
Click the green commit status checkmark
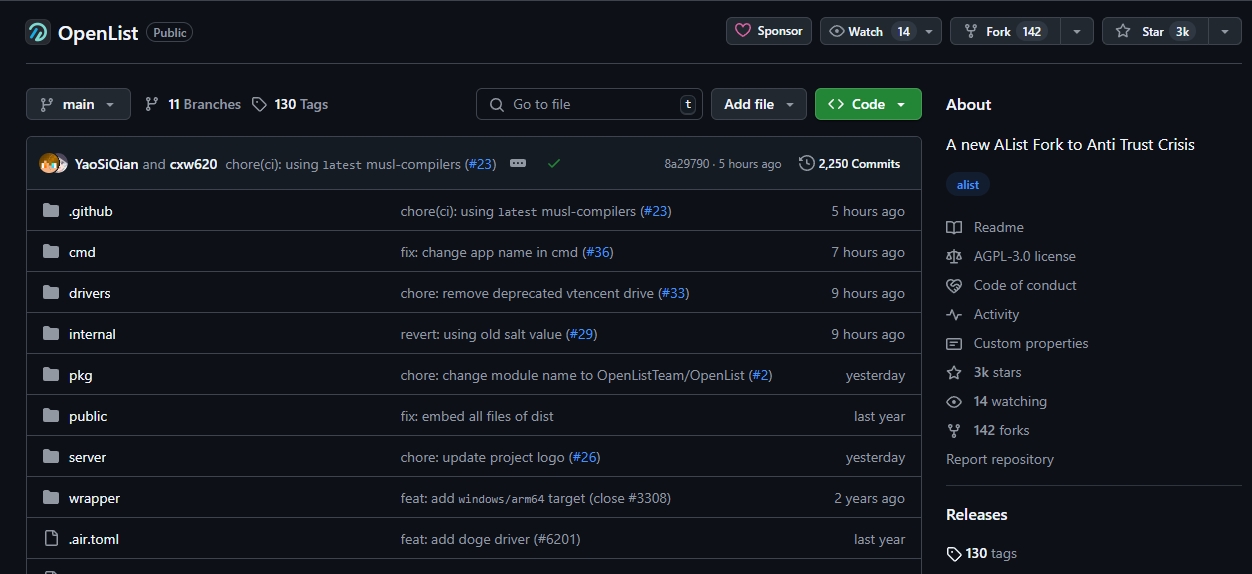click(x=554, y=164)
